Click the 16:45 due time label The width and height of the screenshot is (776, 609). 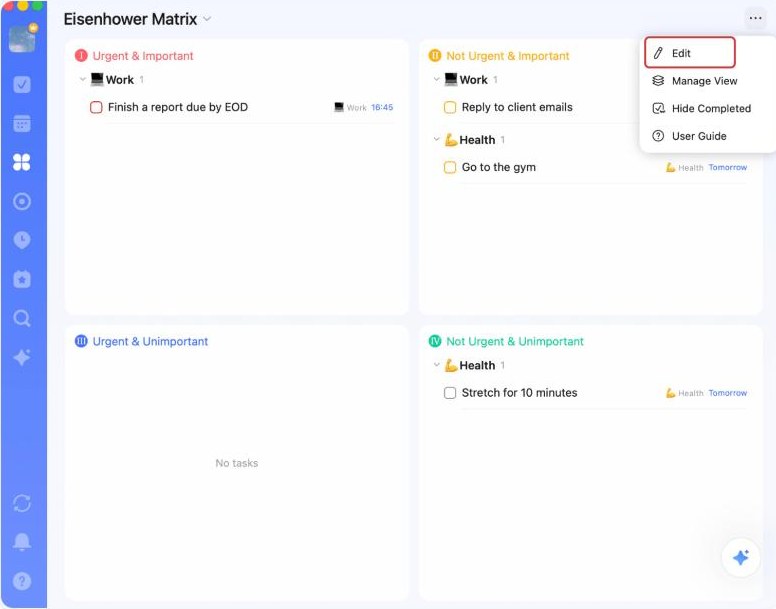pyautogui.click(x=382, y=107)
